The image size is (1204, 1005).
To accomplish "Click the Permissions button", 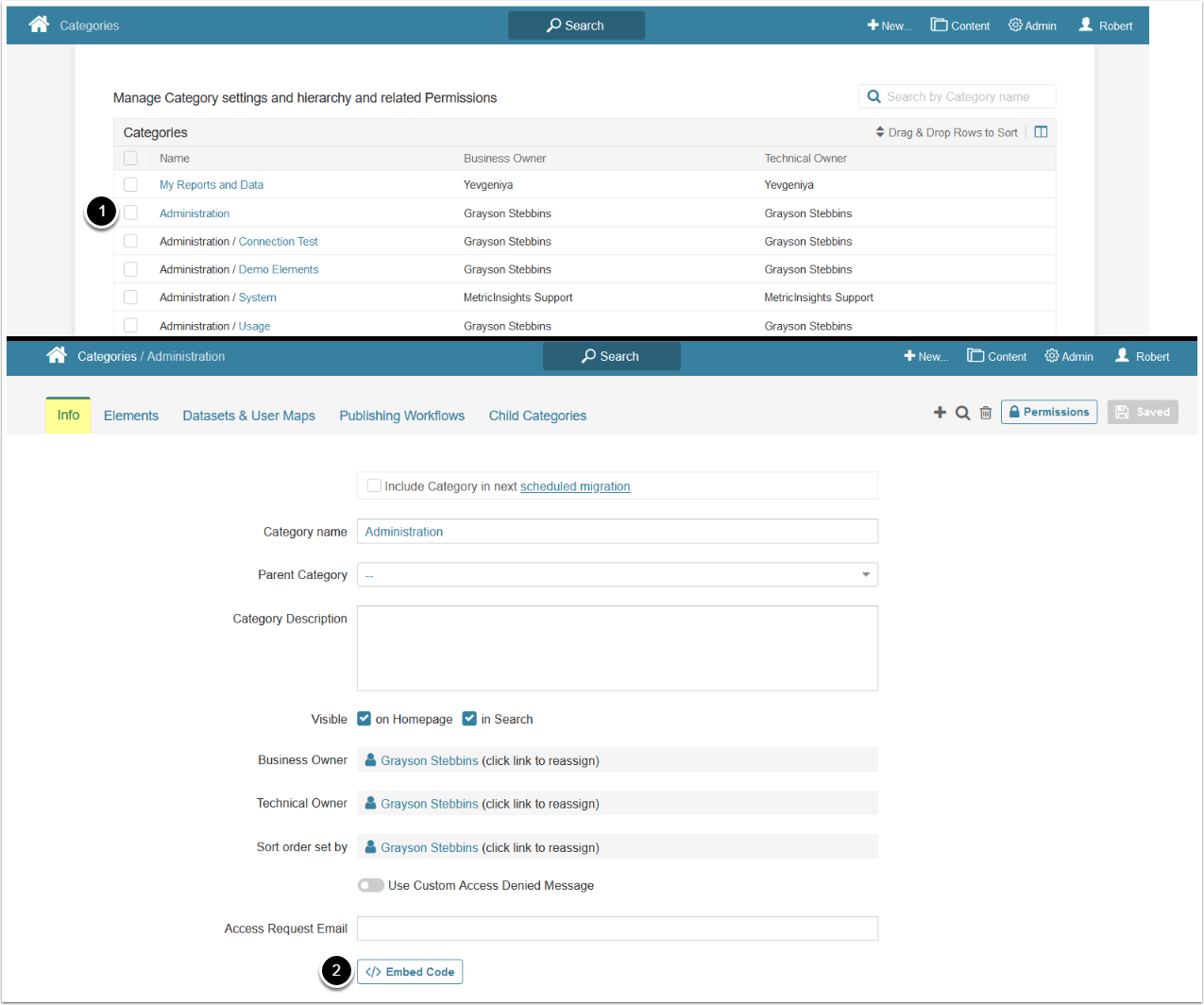I will point(1048,412).
